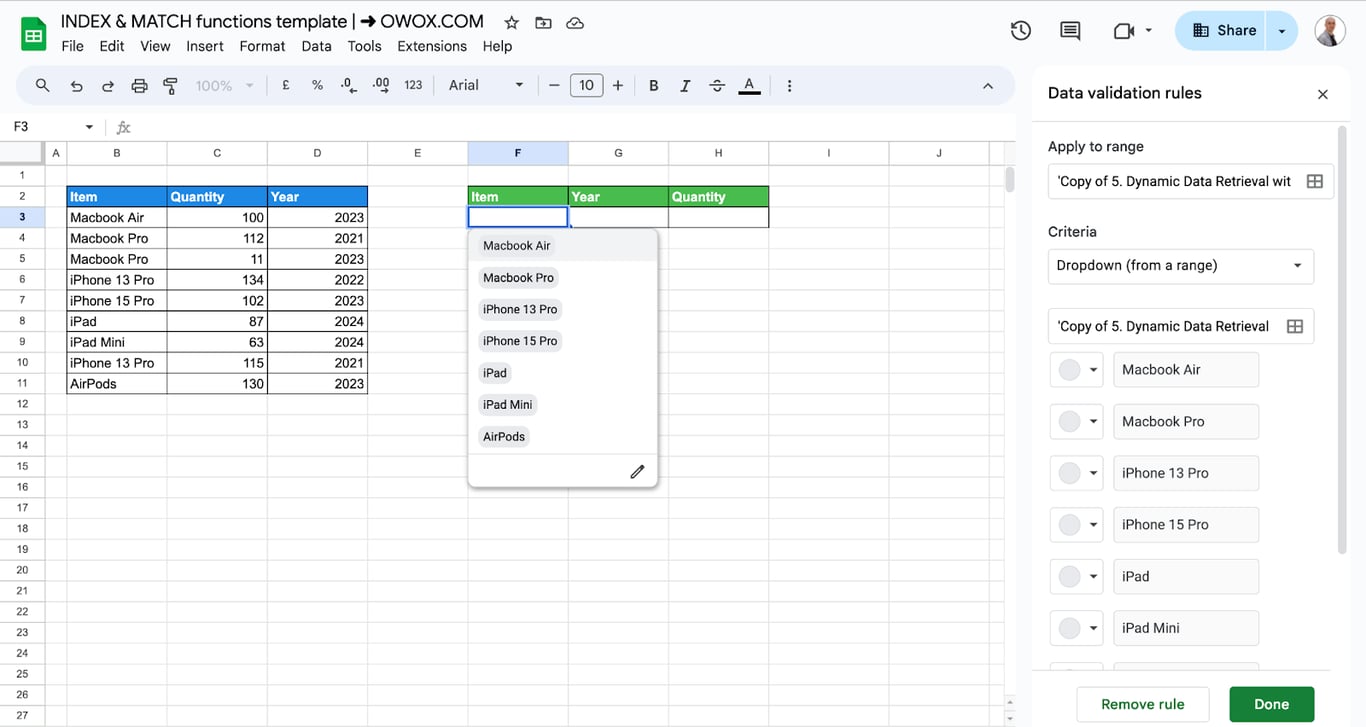Format as percent
The width and height of the screenshot is (1366, 727).
(317, 86)
